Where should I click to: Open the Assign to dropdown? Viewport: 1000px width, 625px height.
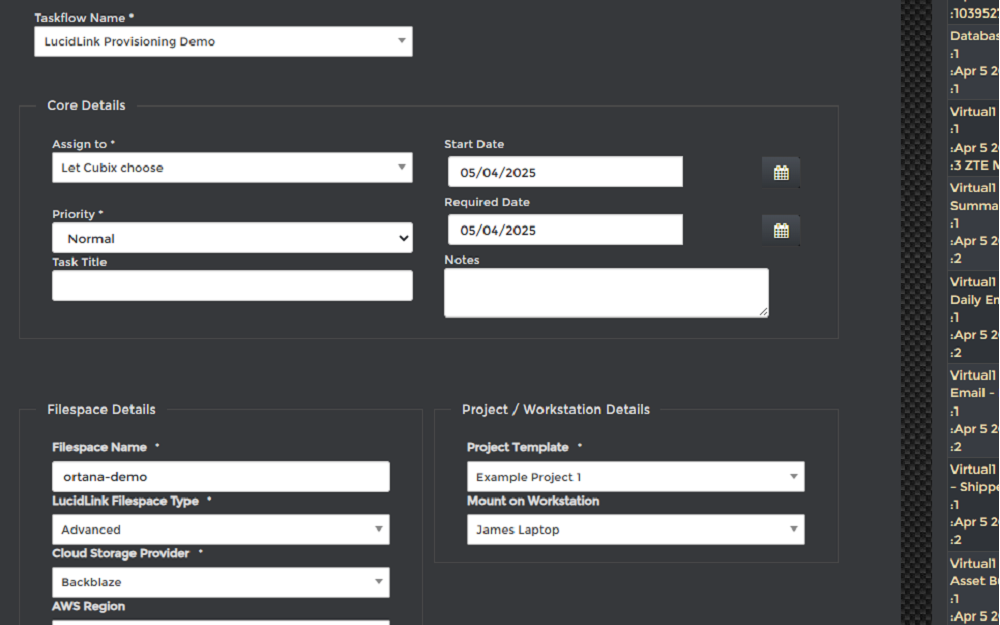click(x=232, y=168)
